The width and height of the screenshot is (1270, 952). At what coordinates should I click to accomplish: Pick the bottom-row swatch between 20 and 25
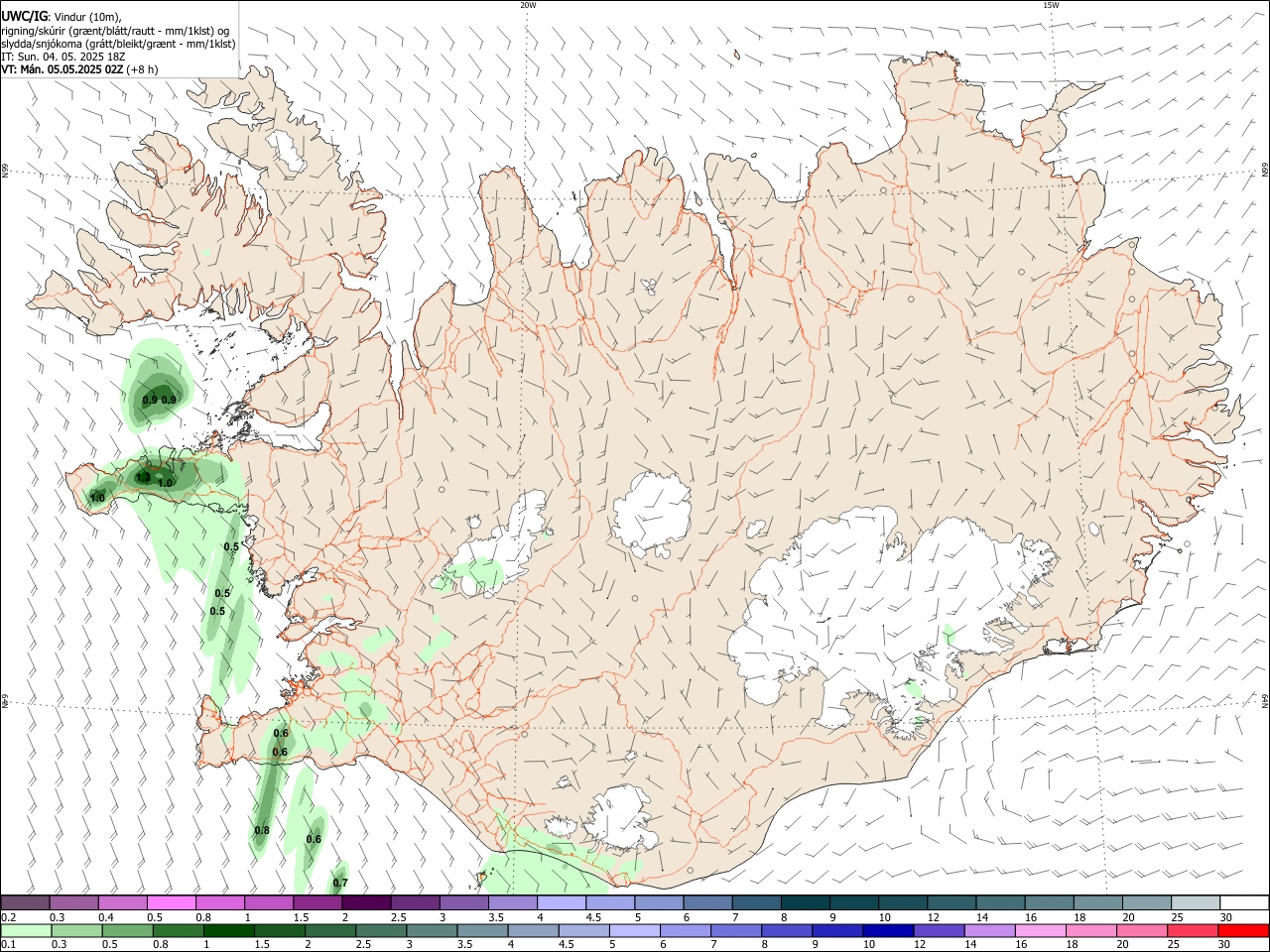[1143, 931]
